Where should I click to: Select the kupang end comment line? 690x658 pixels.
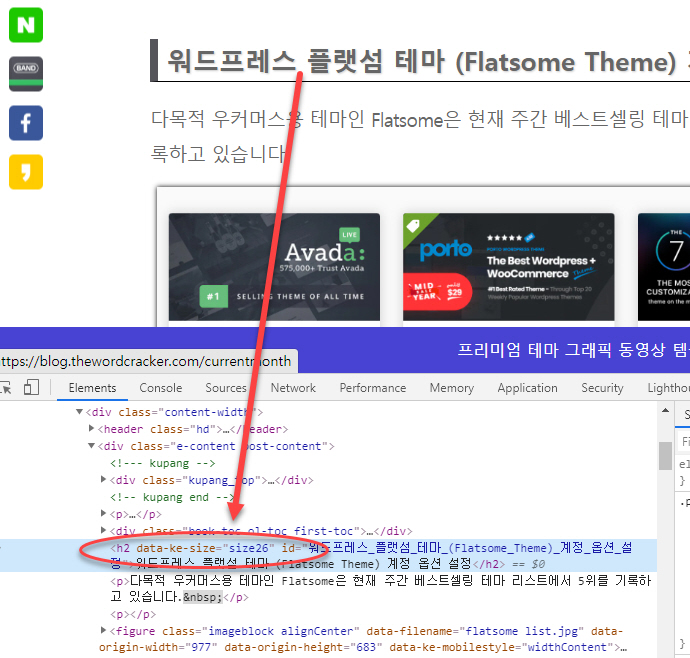coord(172,497)
